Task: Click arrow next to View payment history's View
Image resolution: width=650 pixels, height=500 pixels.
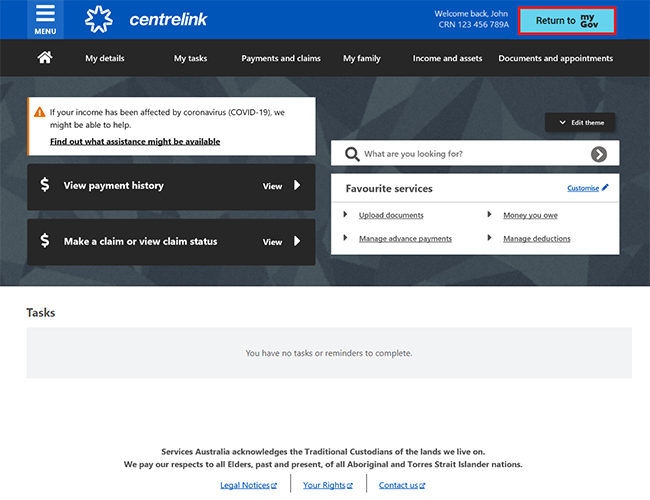Action: (297, 185)
